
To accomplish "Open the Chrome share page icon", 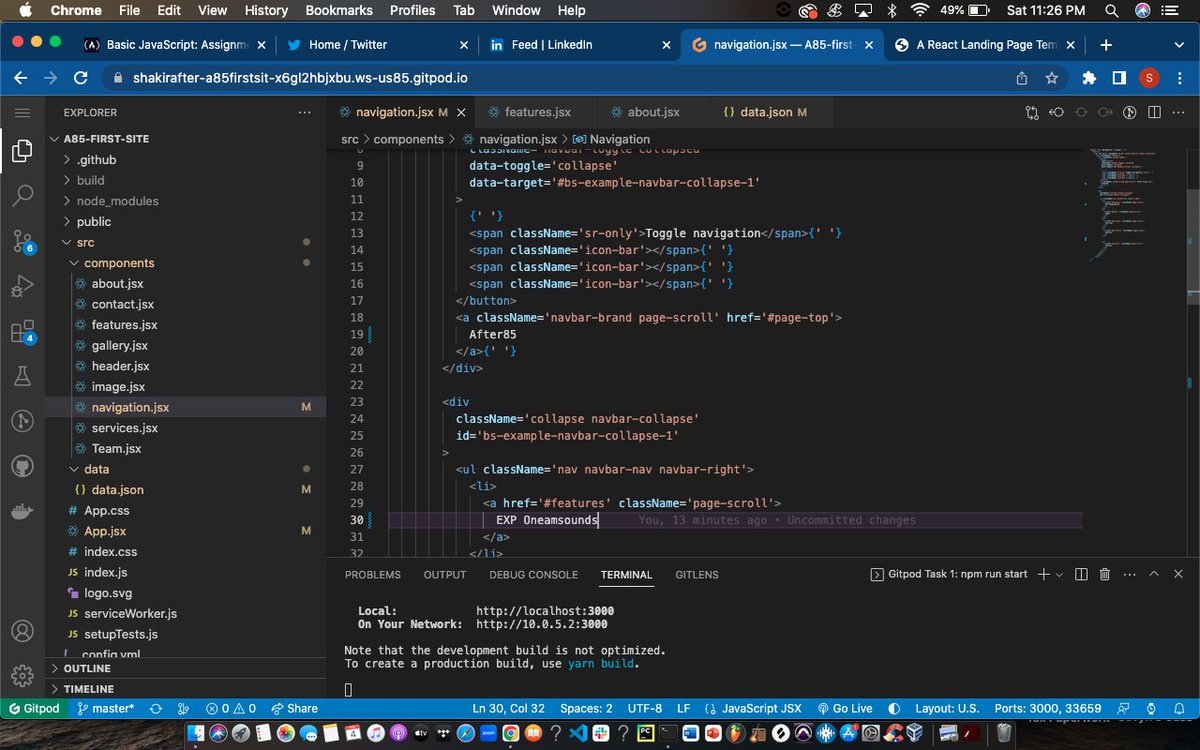I will click(x=1021, y=78).
